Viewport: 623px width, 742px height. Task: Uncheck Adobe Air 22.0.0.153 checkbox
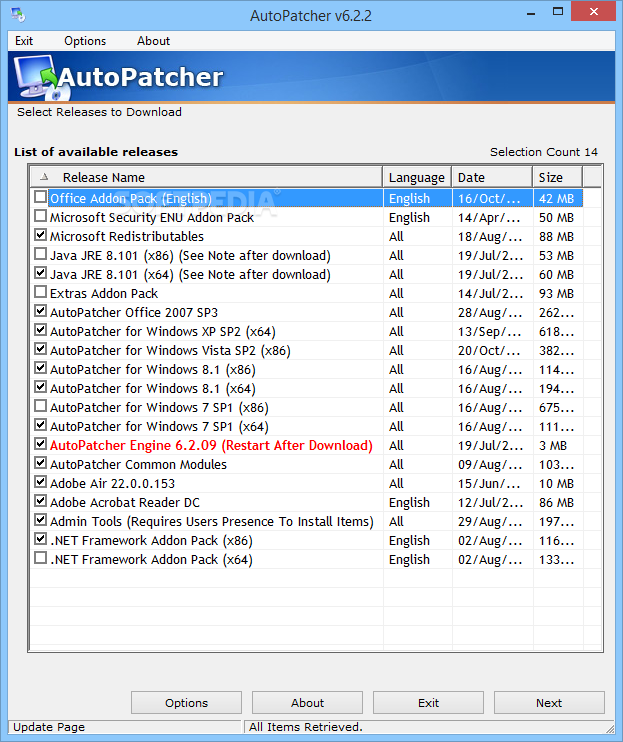tap(41, 482)
